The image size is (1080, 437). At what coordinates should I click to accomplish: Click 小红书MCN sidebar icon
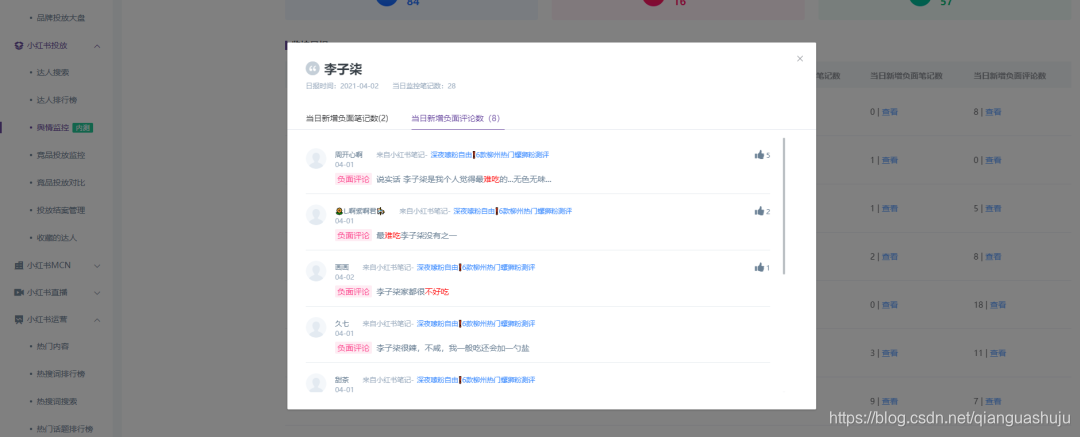click(19, 265)
